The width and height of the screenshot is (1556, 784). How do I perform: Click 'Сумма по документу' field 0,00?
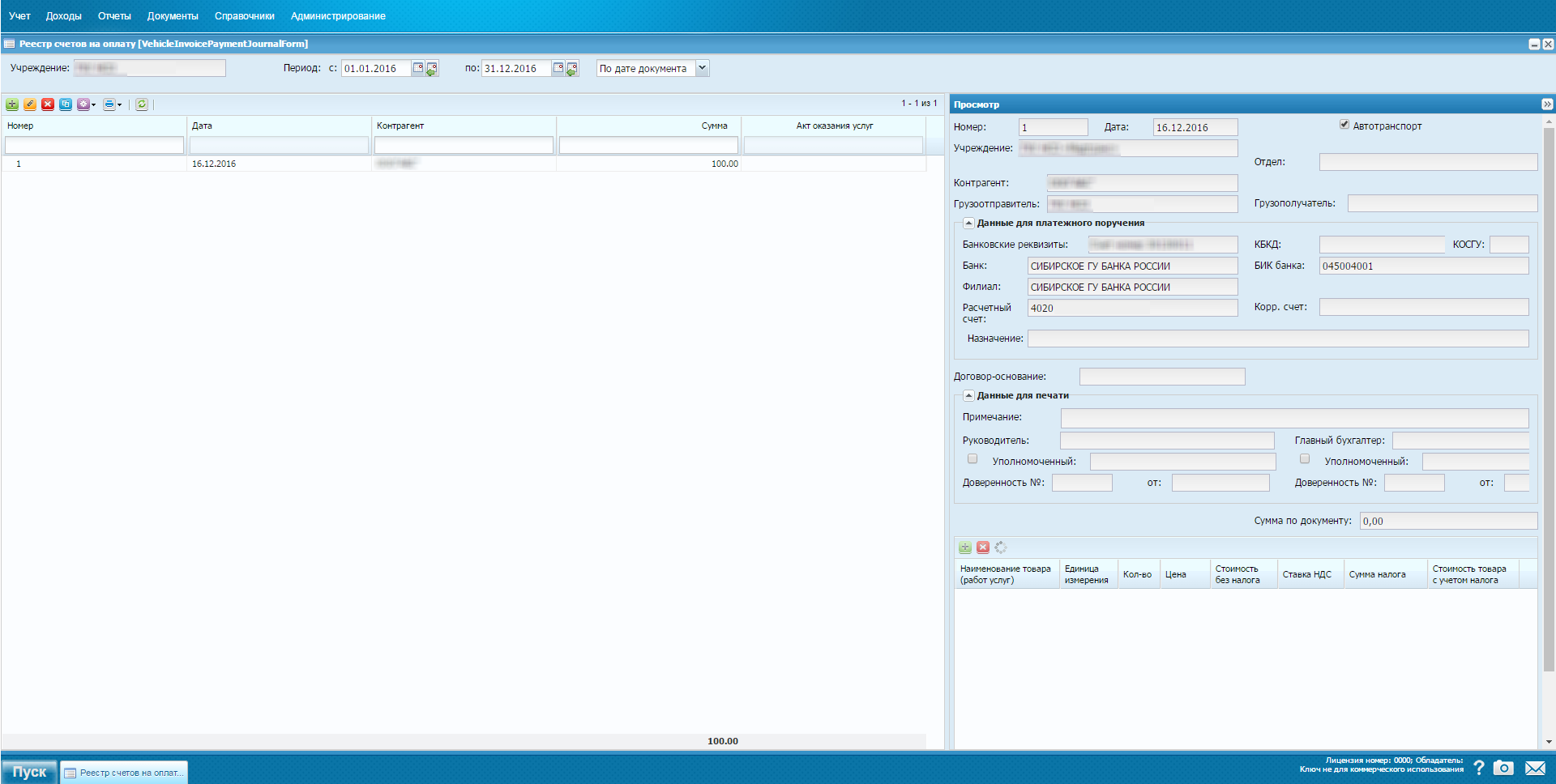pyautogui.click(x=1448, y=521)
